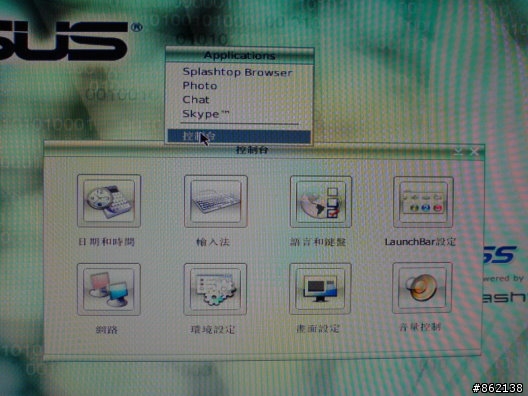
Task: Click the 網路 text label
Action: 107,329
